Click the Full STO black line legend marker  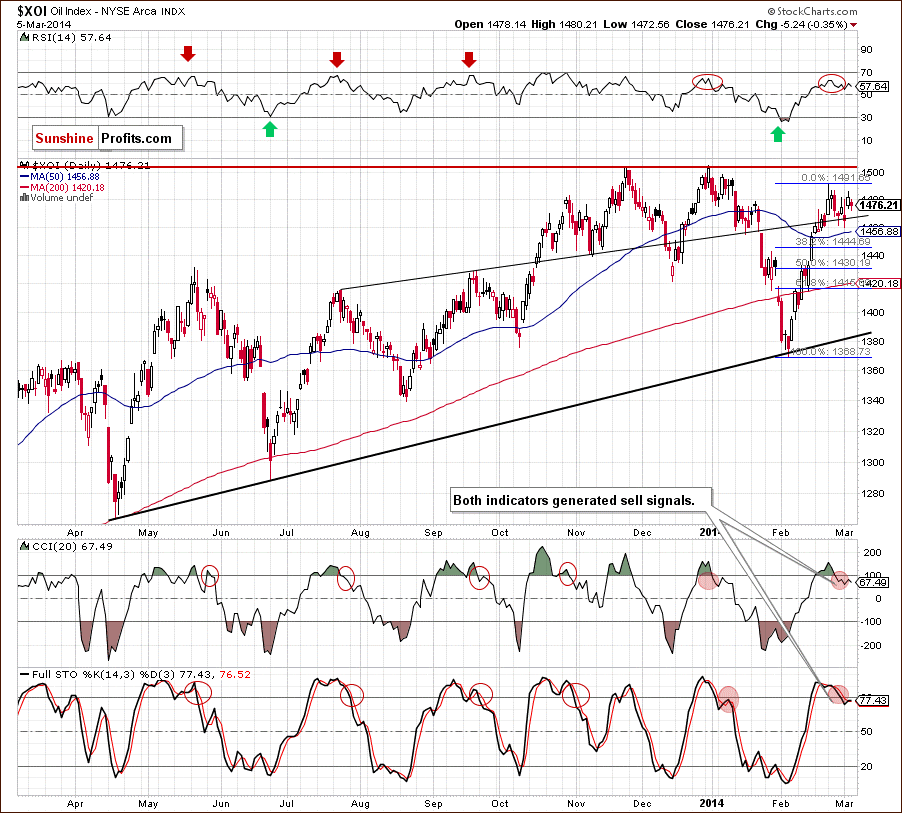point(24,674)
